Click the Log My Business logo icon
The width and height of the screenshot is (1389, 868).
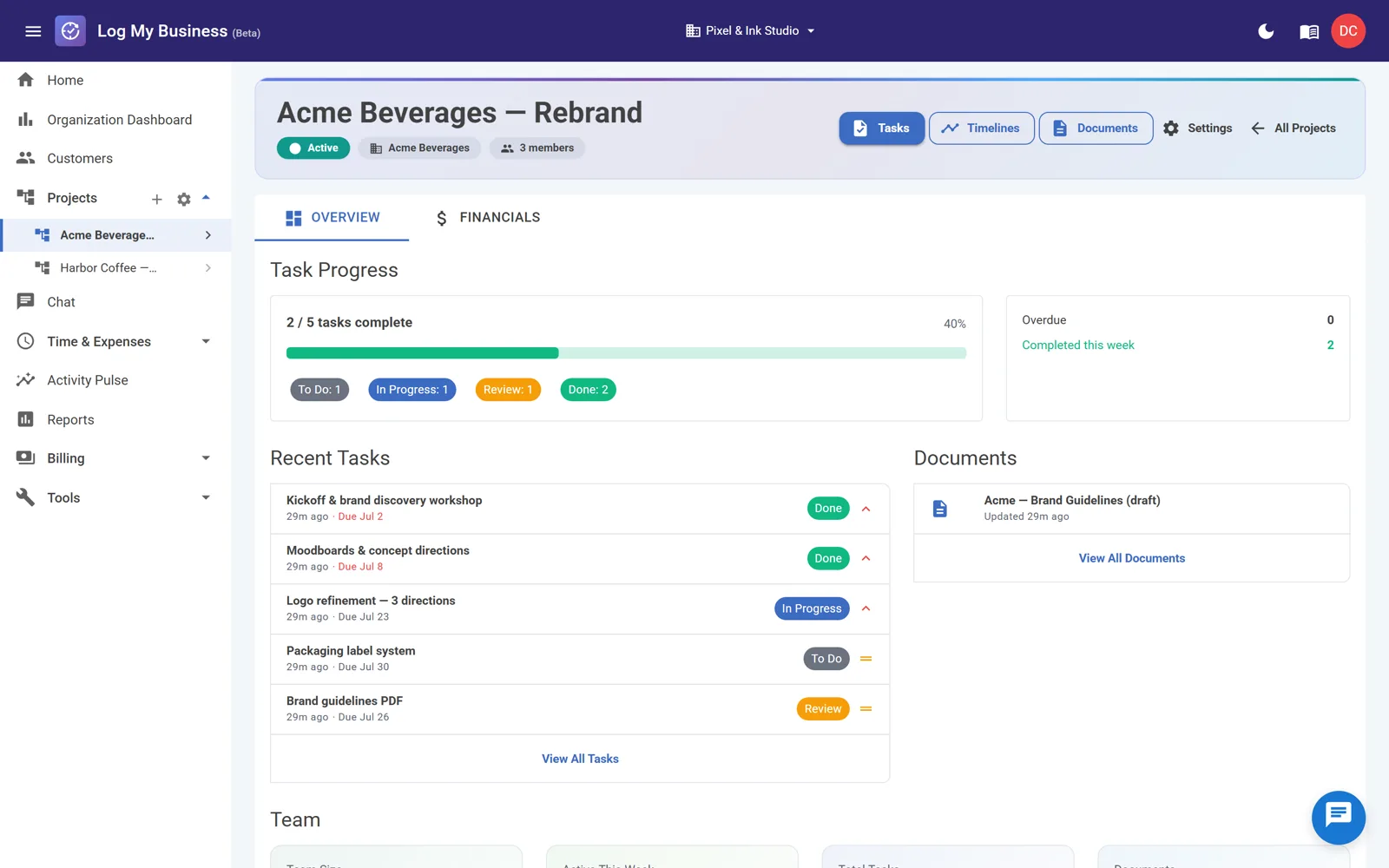coord(70,31)
